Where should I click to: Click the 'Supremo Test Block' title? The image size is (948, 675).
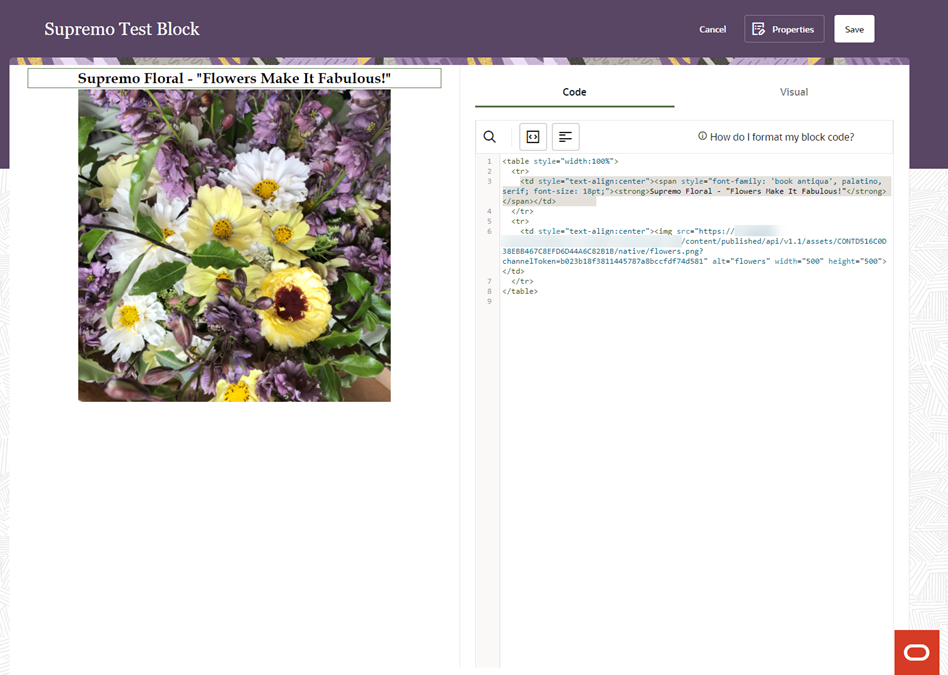click(122, 29)
